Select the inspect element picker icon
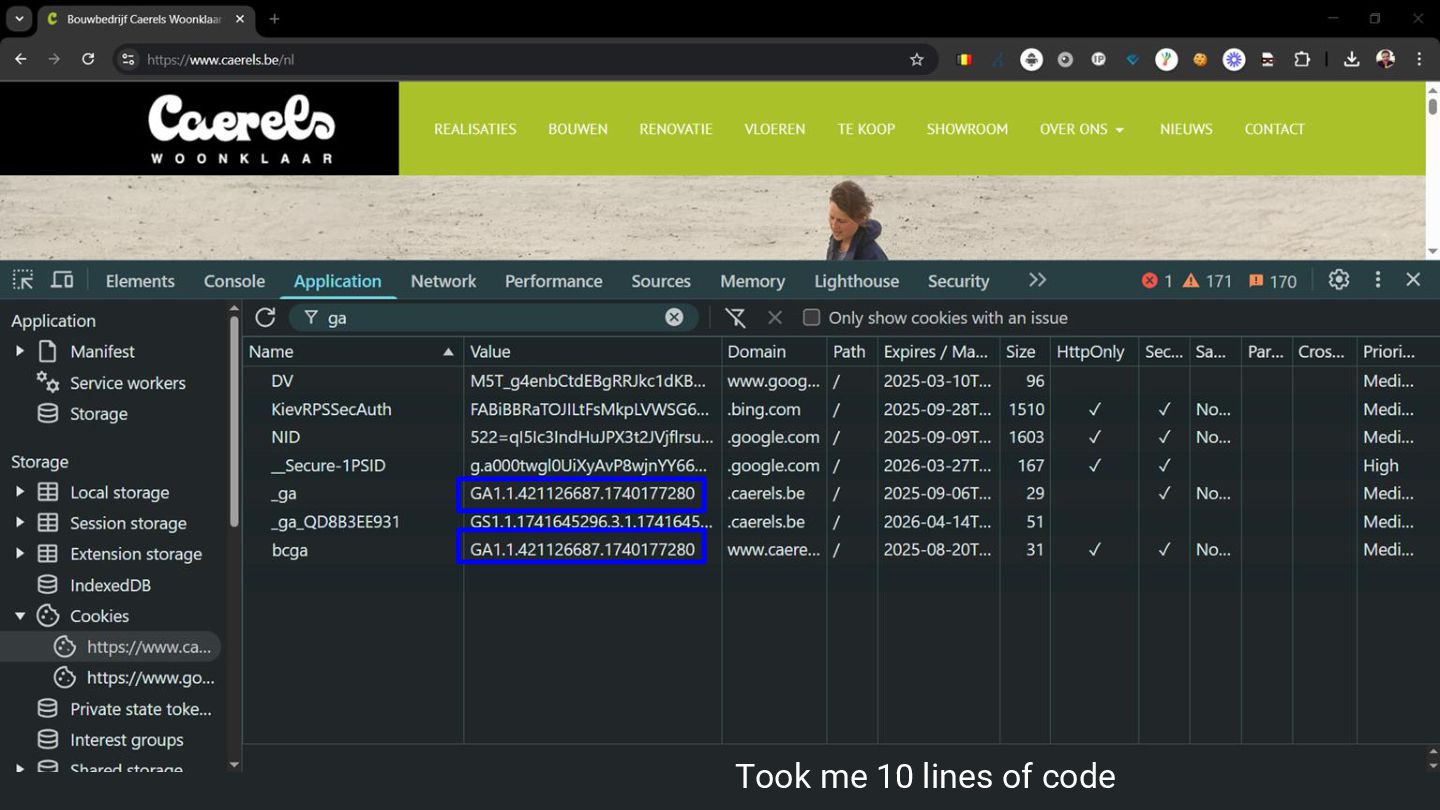This screenshot has width=1440, height=810. pyautogui.click(x=23, y=280)
